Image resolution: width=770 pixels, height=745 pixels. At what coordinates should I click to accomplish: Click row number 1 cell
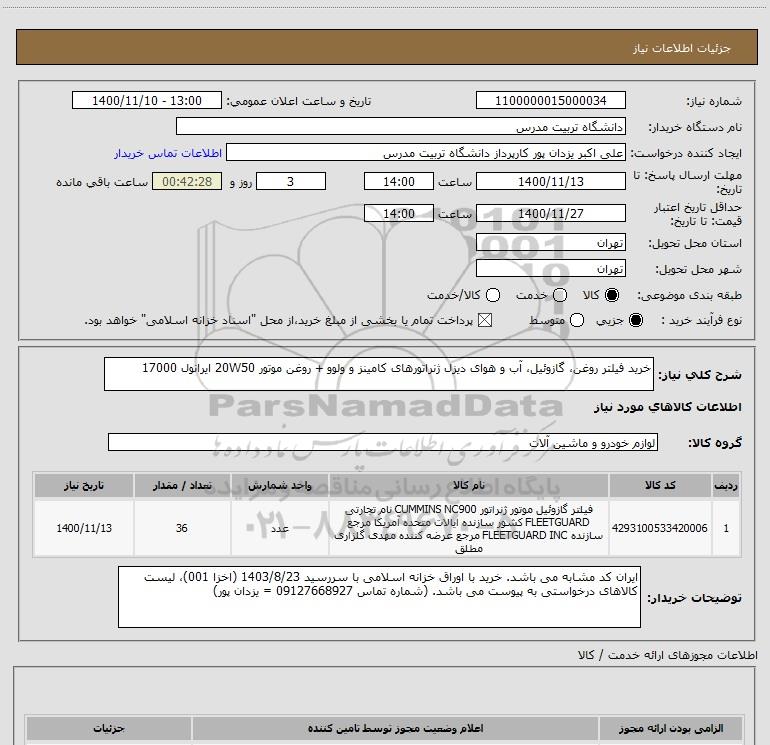[726, 528]
